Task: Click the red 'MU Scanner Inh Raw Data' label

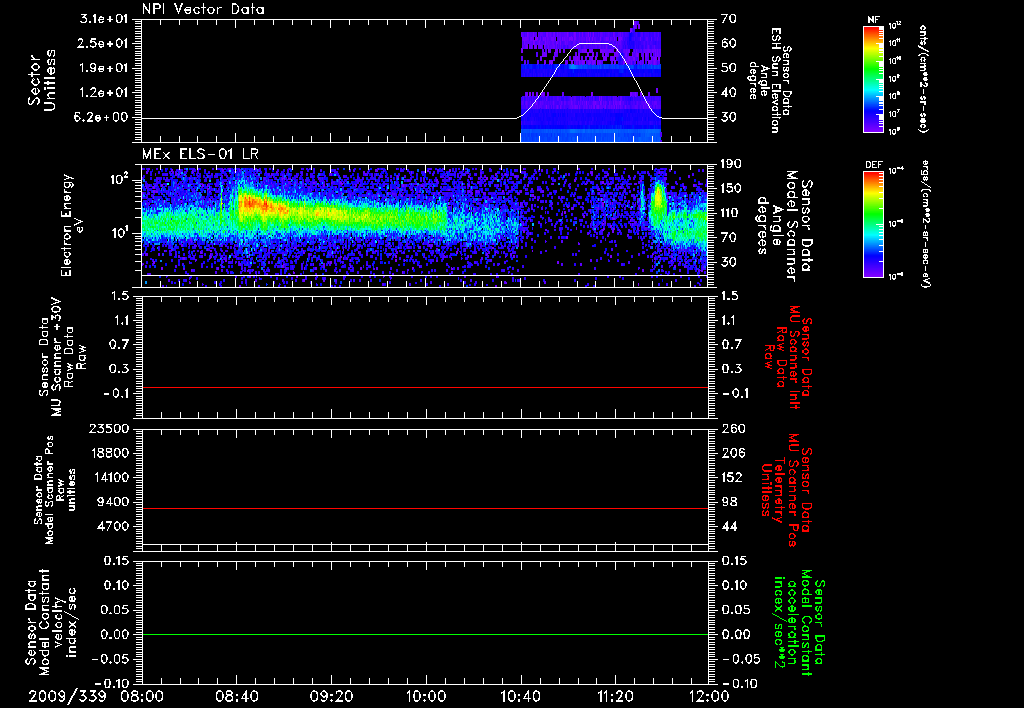Action: [x=788, y=357]
